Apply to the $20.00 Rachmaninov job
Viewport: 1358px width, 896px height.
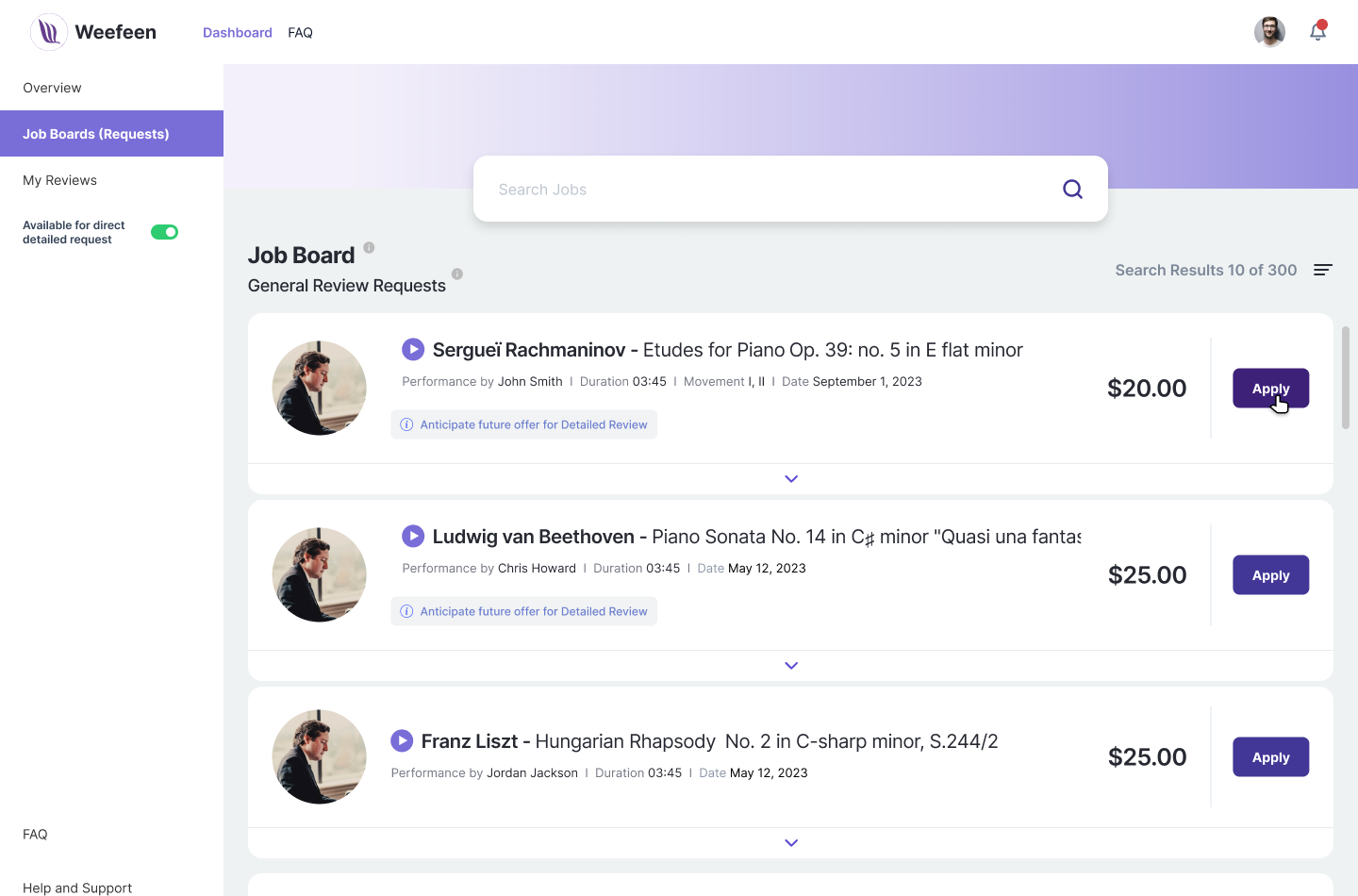coord(1270,388)
